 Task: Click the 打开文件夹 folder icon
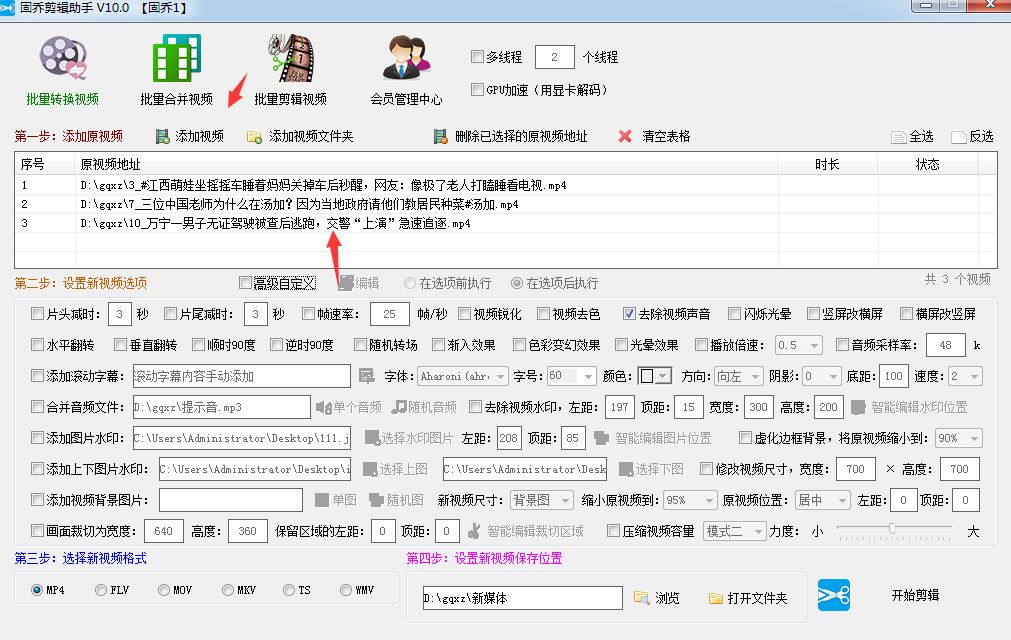(x=716, y=598)
